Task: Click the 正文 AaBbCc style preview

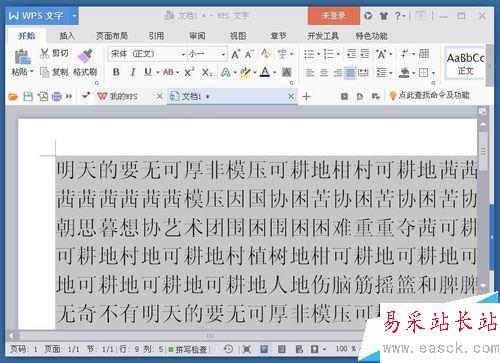Action: coord(465,63)
